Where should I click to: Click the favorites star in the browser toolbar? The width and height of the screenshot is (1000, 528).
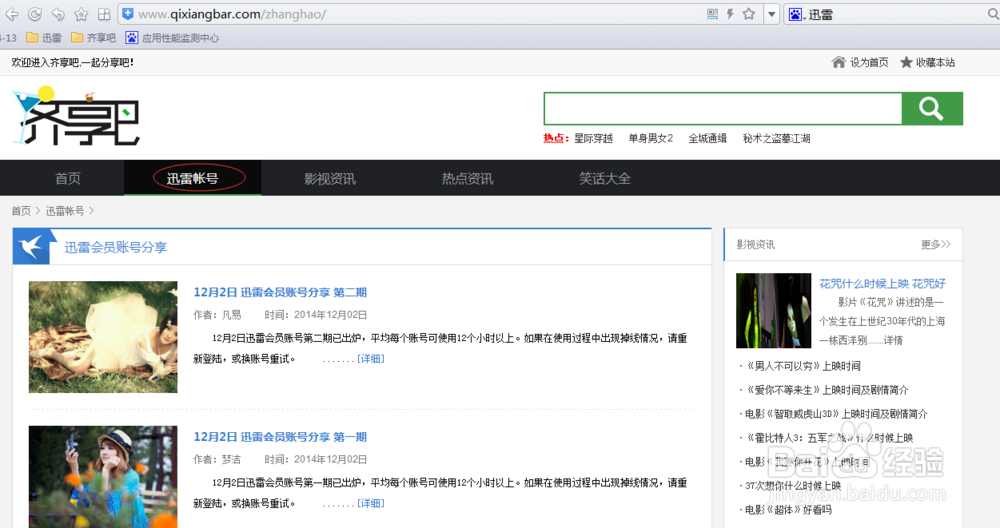click(x=81, y=14)
